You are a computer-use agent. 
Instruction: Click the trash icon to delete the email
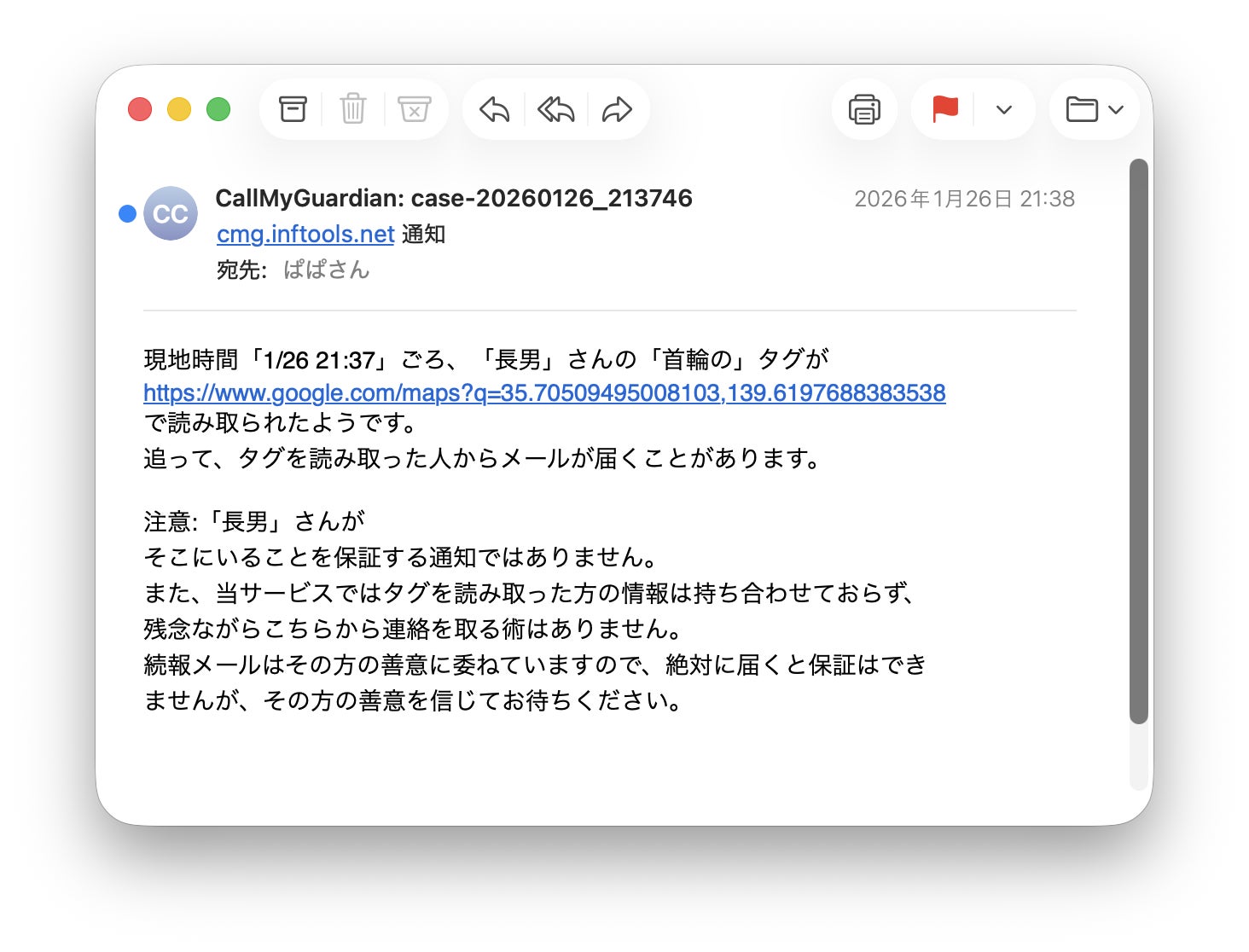pyautogui.click(x=353, y=109)
